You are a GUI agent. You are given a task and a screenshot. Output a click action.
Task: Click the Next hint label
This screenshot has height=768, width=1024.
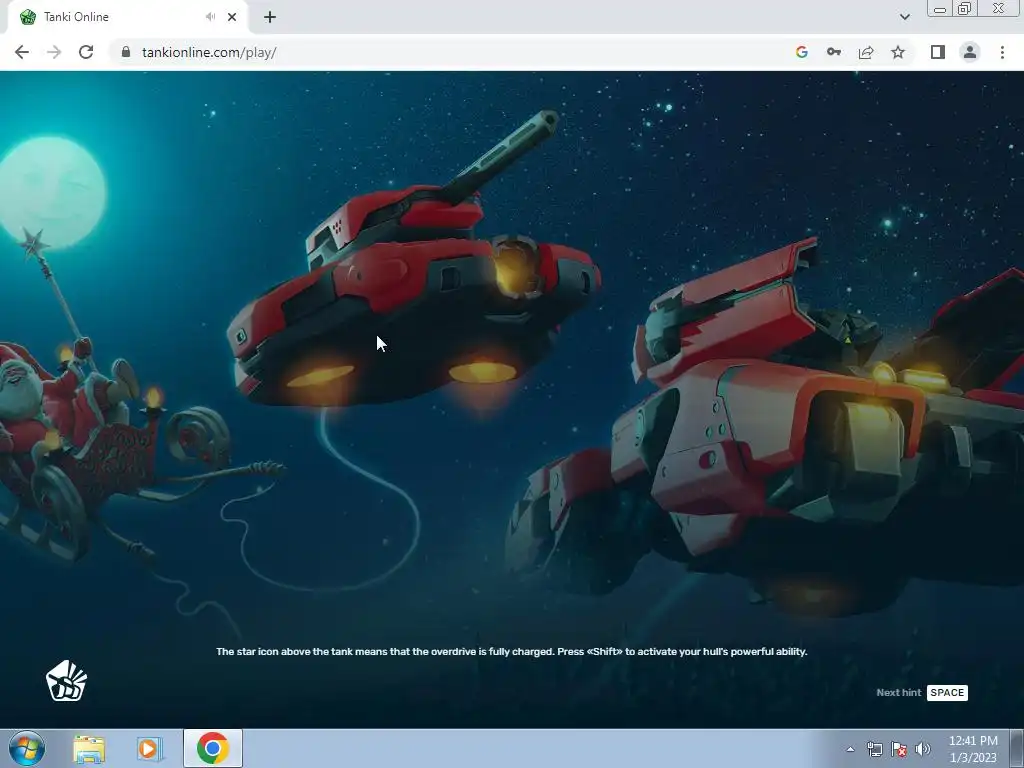click(x=899, y=693)
